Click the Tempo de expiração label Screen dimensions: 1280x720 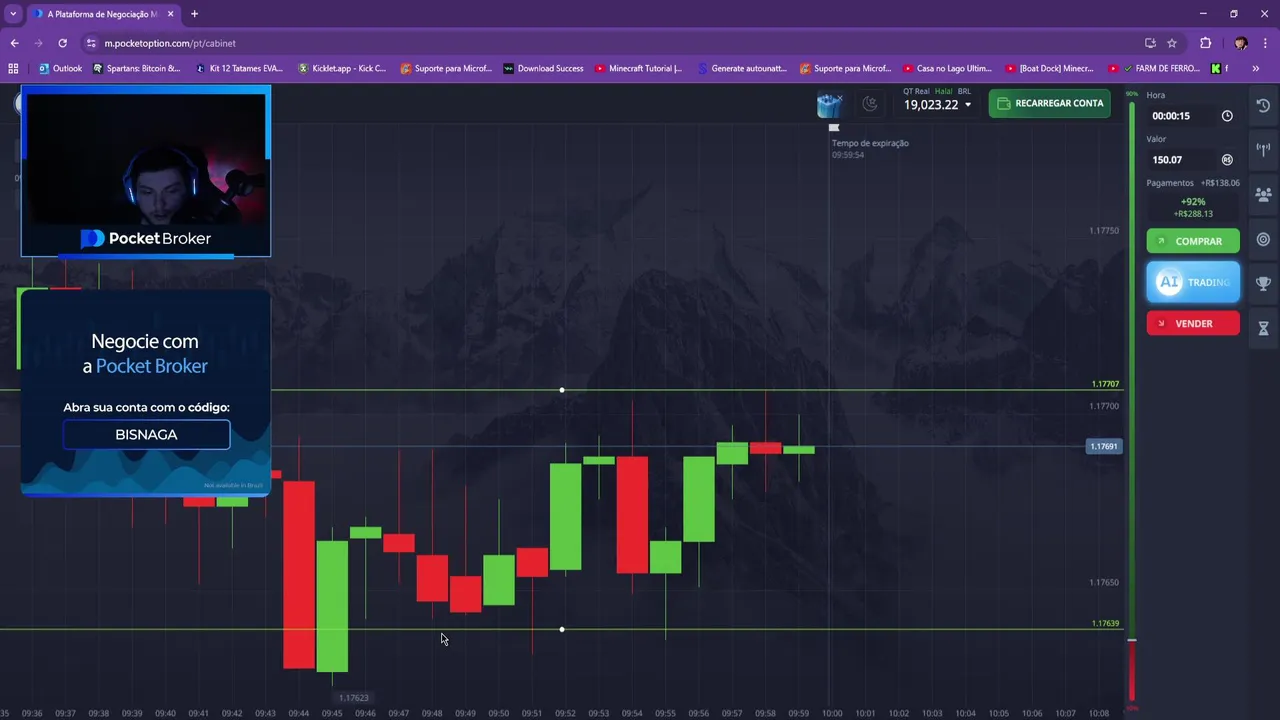(x=870, y=143)
